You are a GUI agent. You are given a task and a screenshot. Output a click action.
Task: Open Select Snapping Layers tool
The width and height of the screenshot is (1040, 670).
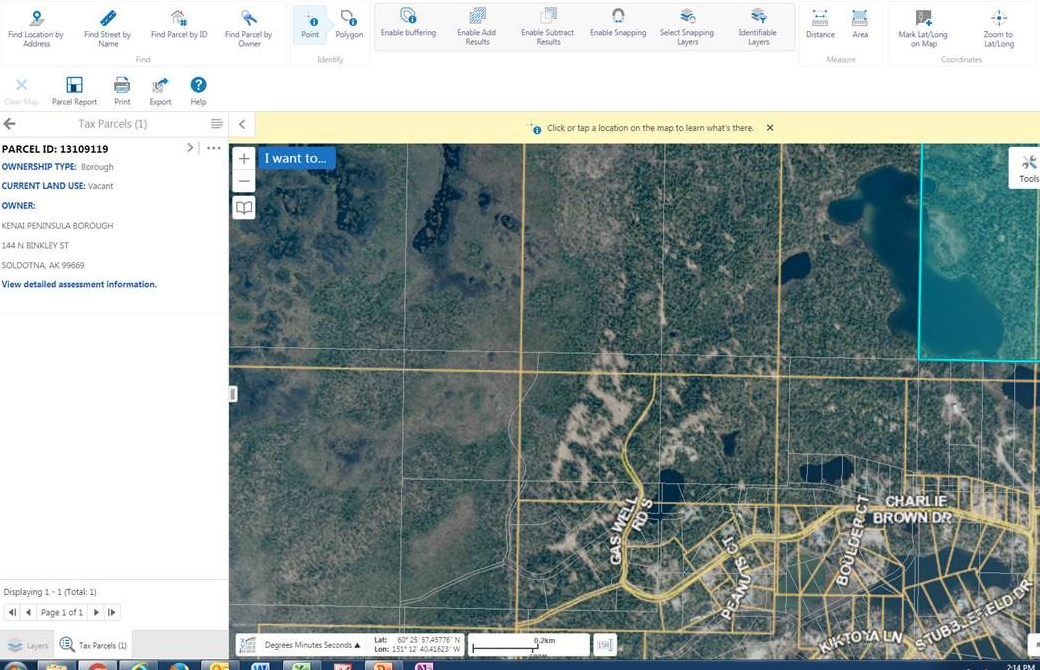click(687, 27)
